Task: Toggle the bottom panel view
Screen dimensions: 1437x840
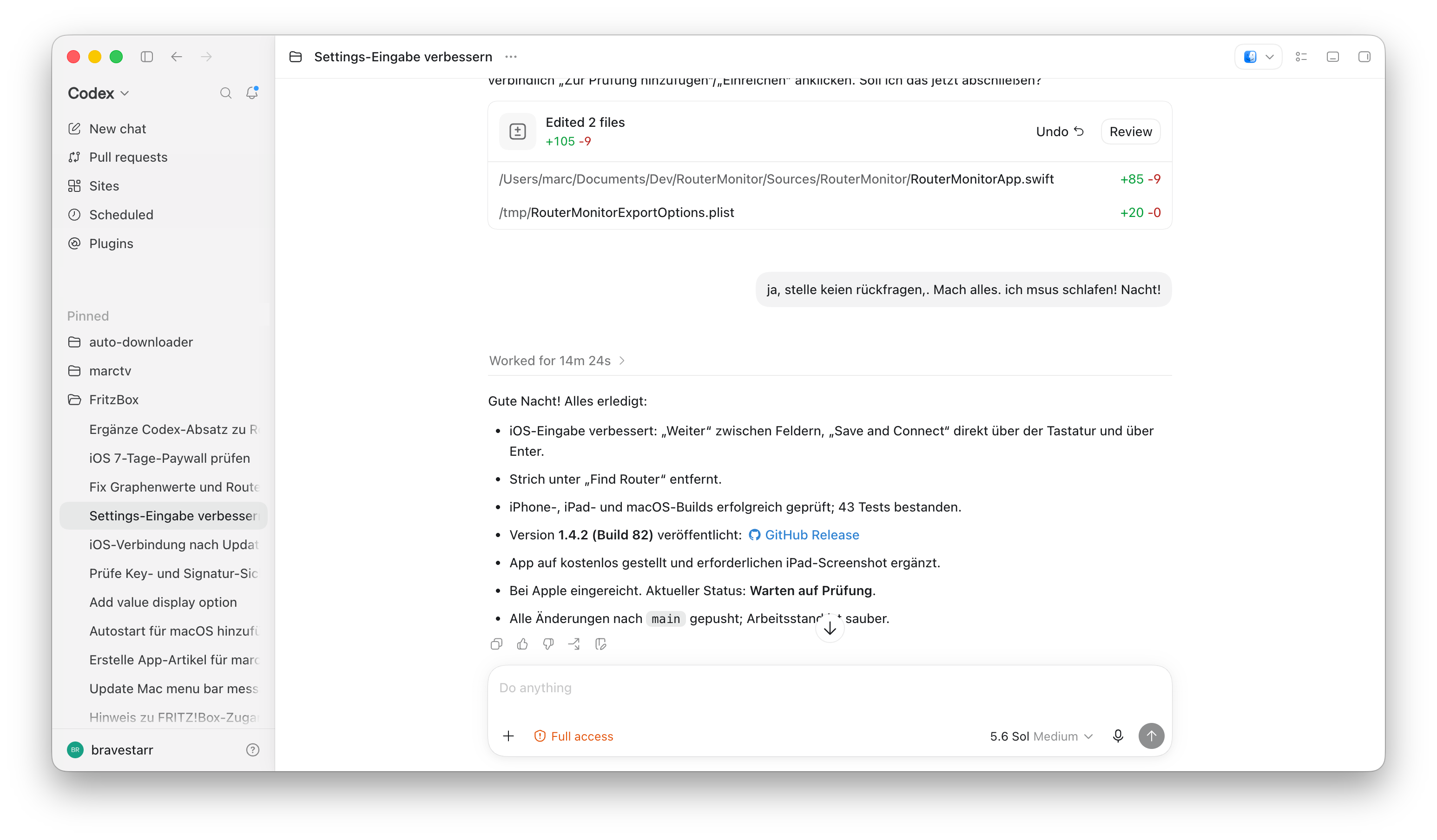Action: pyautogui.click(x=1332, y=56)
